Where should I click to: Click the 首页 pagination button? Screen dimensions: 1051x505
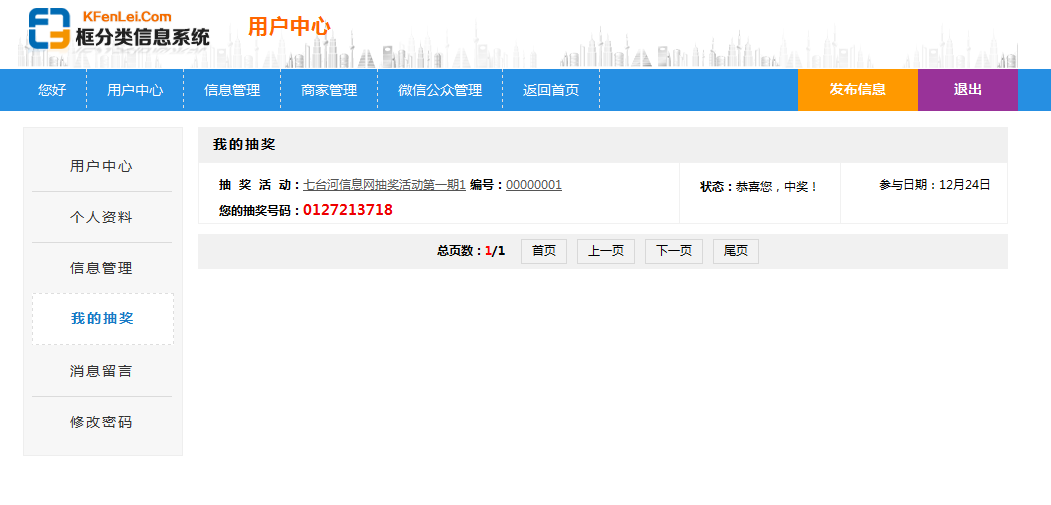click(x=544, y=251)
